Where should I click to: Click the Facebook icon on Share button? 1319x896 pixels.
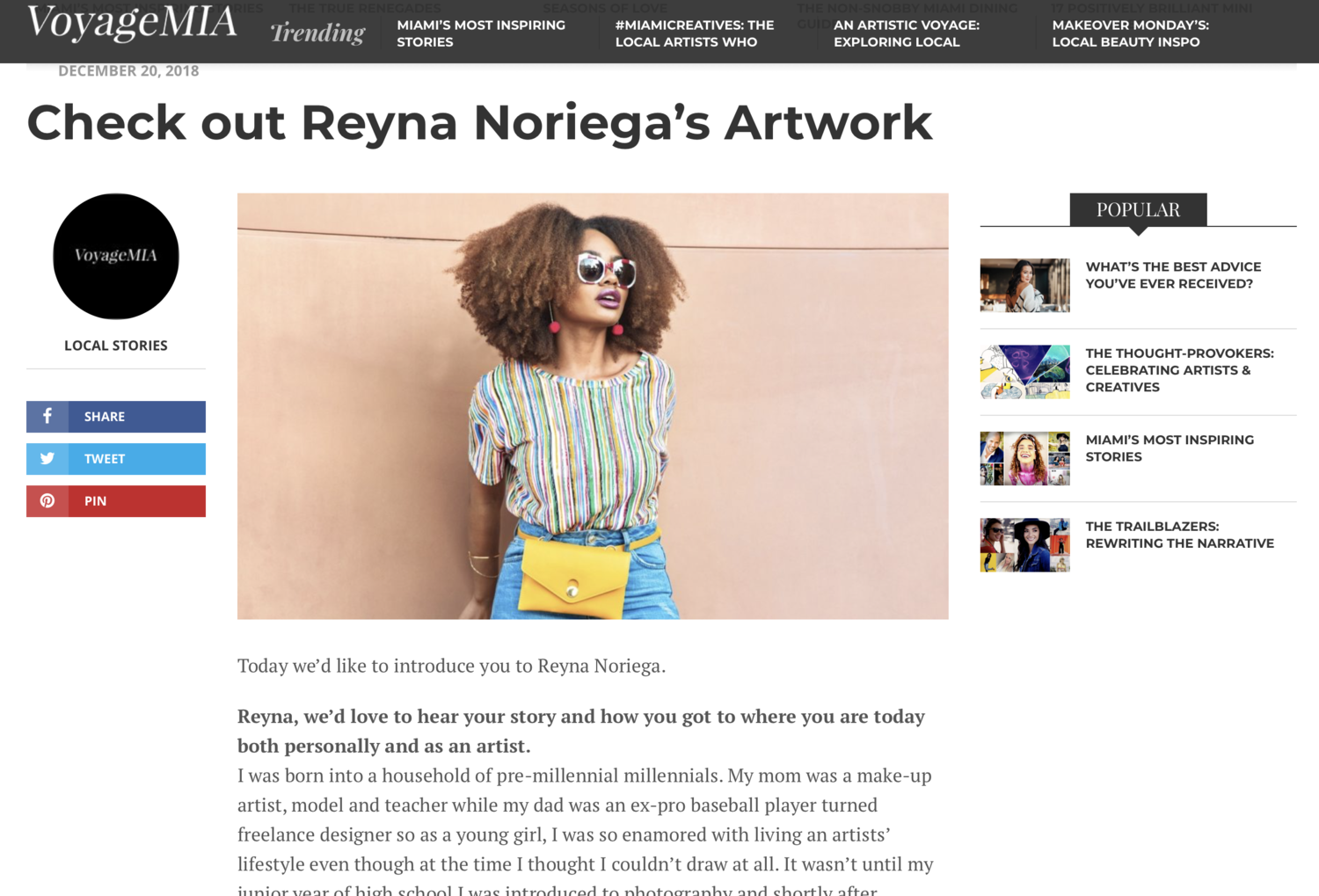tap(47, 416)
